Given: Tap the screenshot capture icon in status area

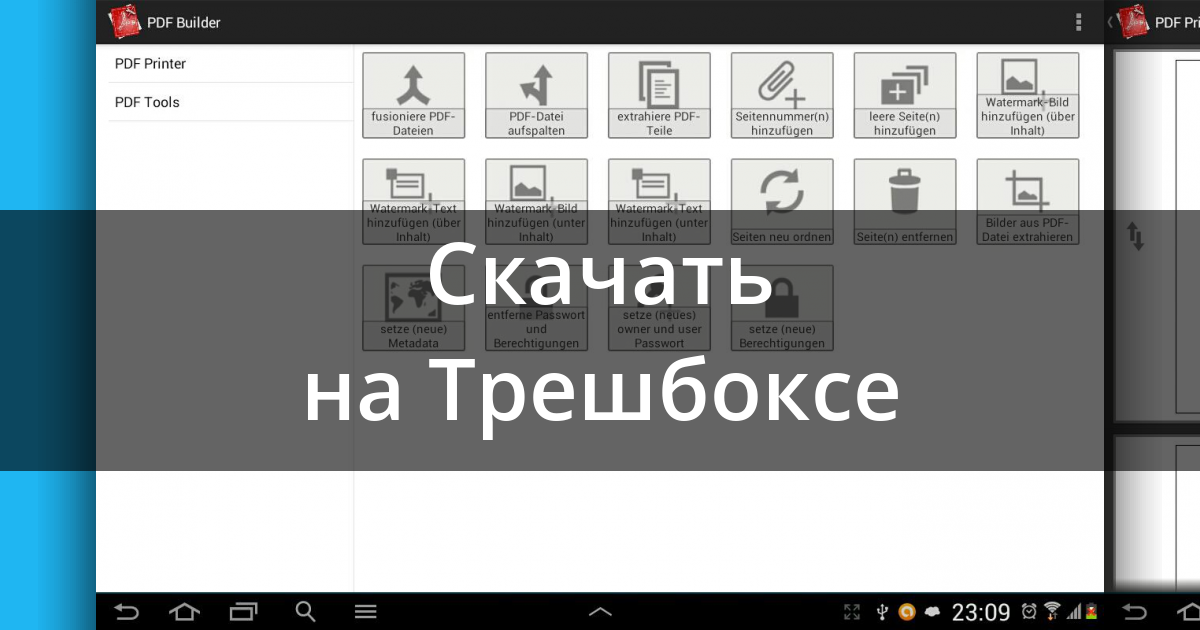Looking at the screenshot, I should click(x=852, y=612).
